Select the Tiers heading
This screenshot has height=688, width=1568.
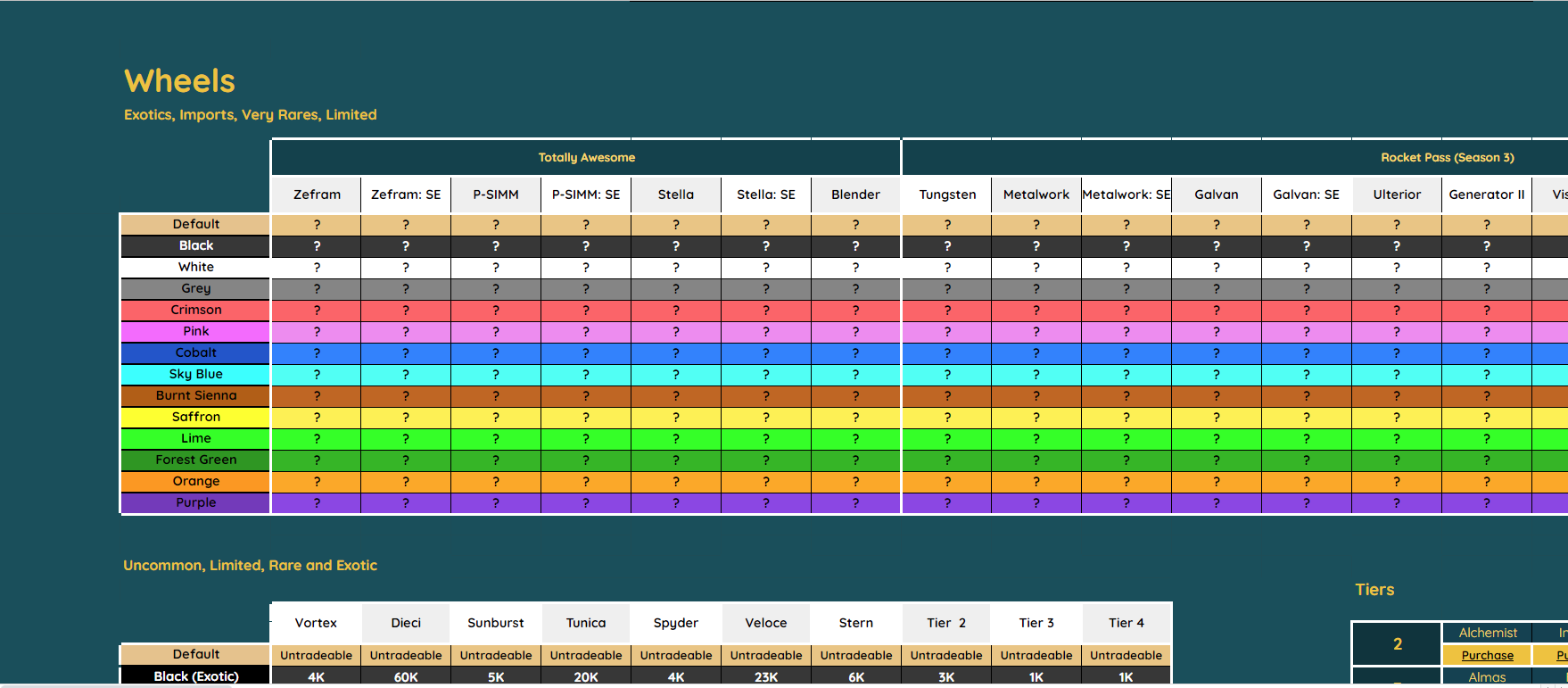pyautogui.click(x=1374, y=590)
